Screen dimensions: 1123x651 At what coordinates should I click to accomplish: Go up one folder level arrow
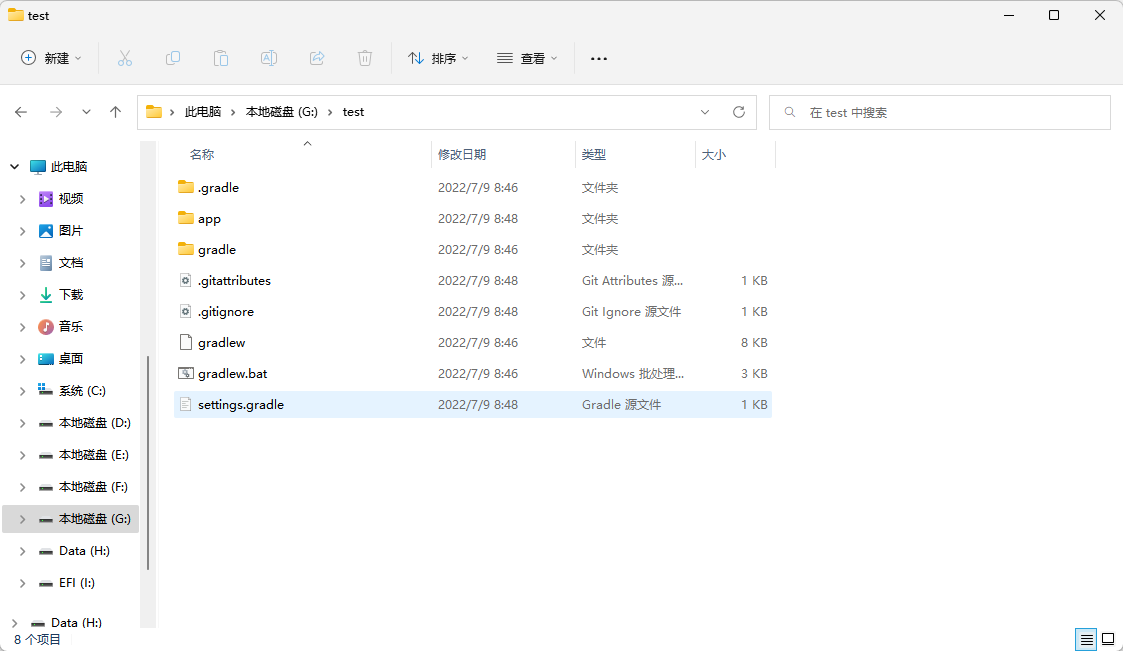[x=115, y=112]
